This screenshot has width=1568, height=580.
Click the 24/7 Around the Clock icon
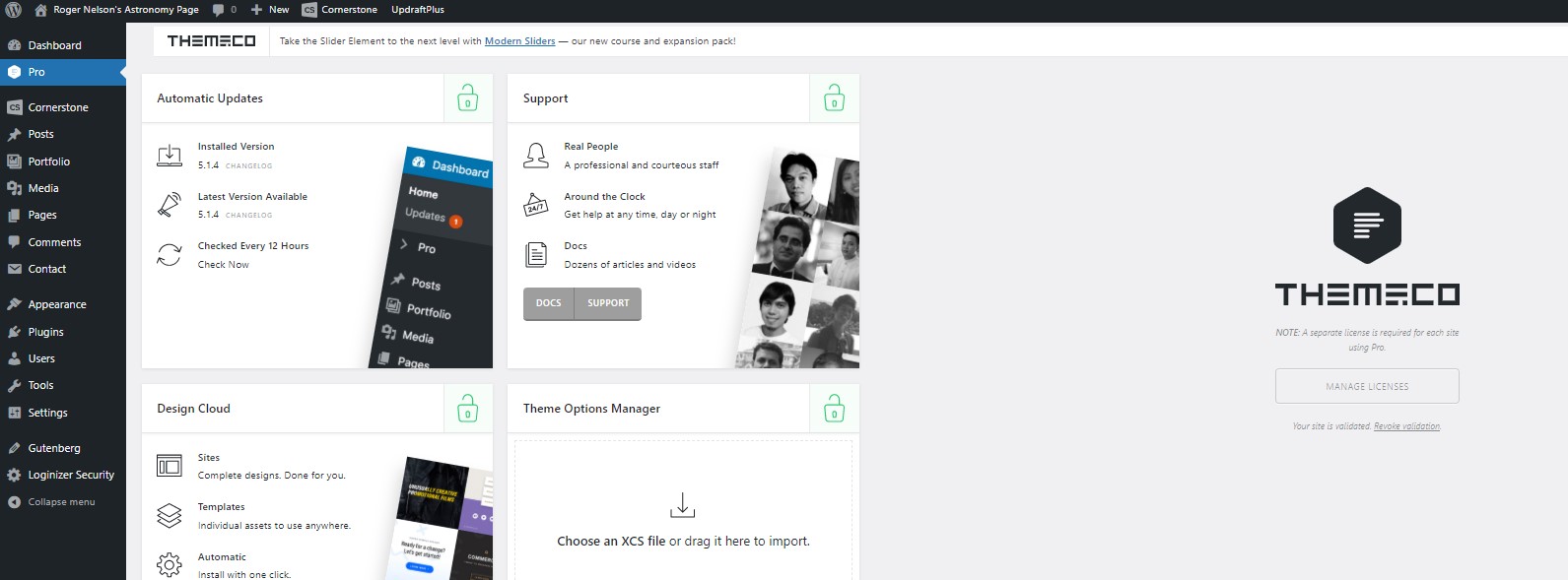point(536,205)
